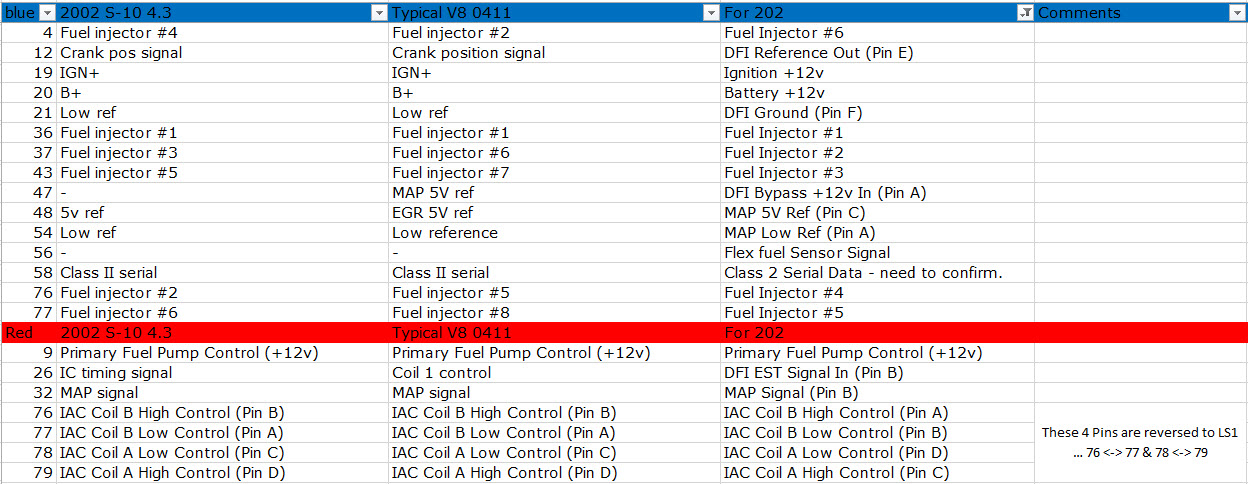The image size is (1248, 484).
Task: Select cell with pin number 58
Action: tap(28, 272)
